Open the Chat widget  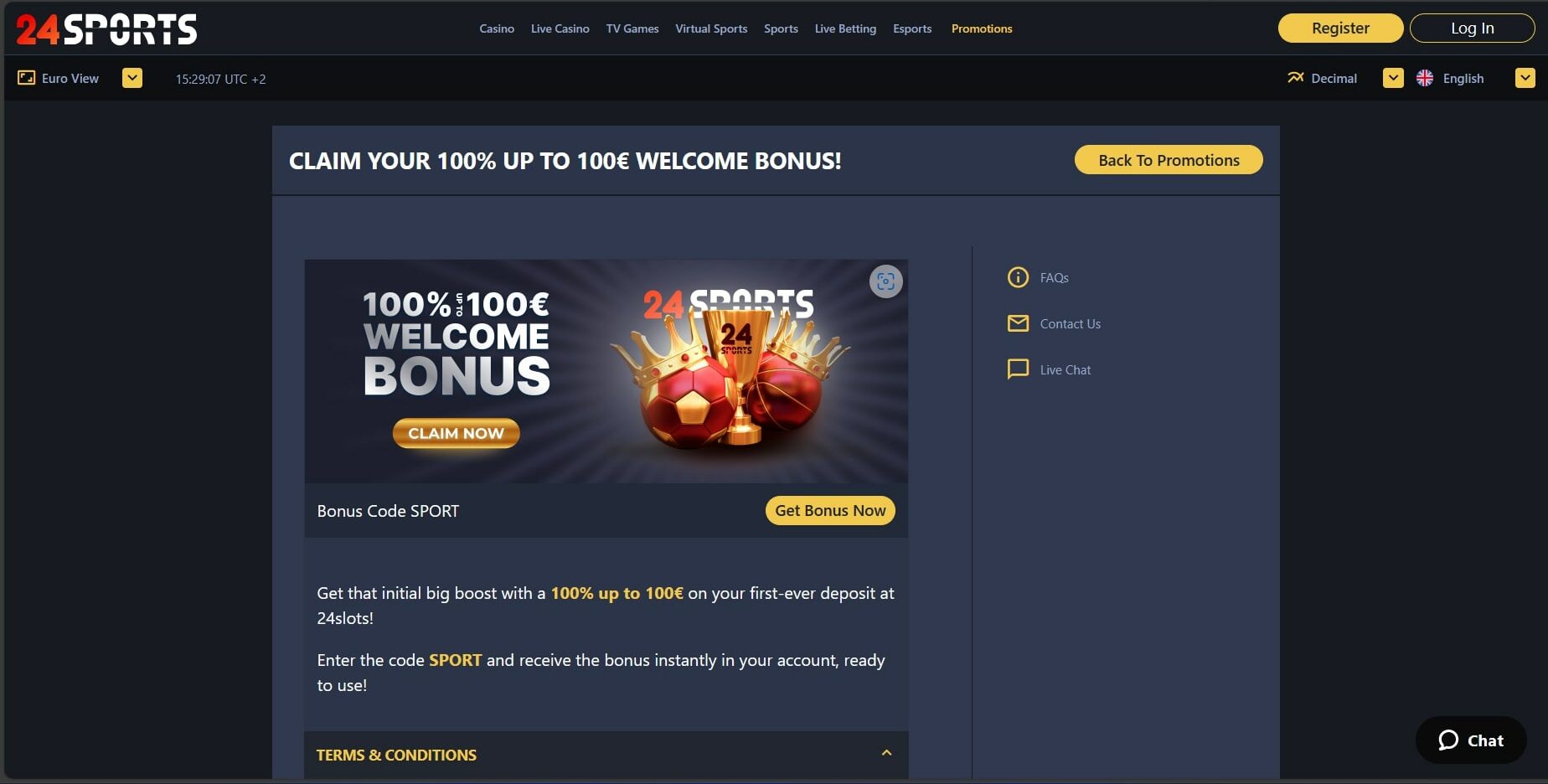[1471, 740]
